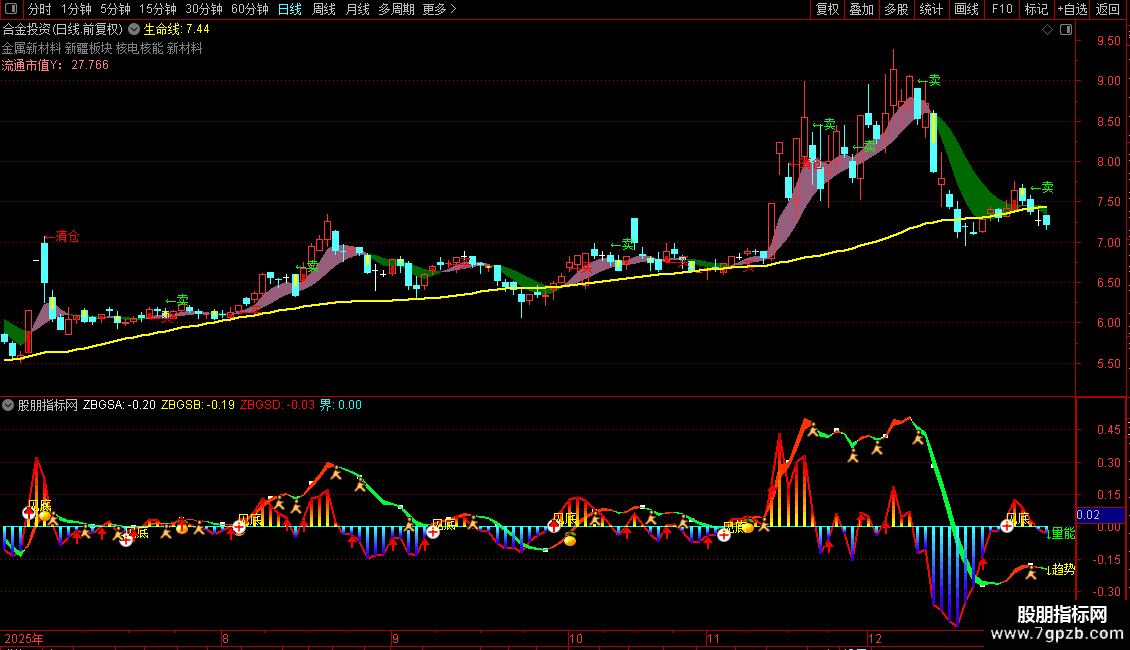Click the ZBGSB: -0.19 value
This screenshot has height=650, width=1130.
[x=197, y=405]
